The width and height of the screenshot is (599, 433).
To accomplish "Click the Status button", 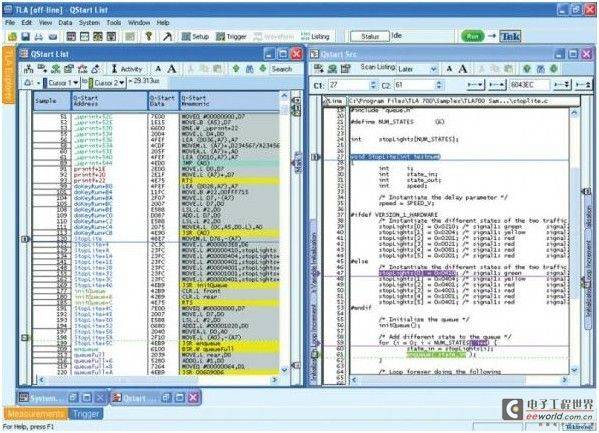I will pos(369,36).
